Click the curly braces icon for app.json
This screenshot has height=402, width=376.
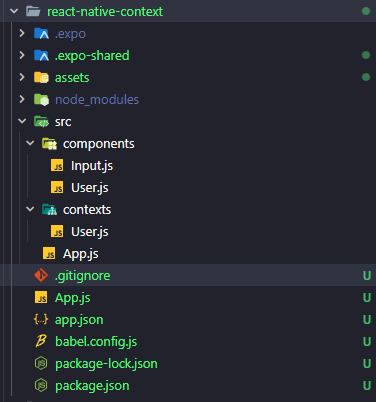tap(41, 319)
